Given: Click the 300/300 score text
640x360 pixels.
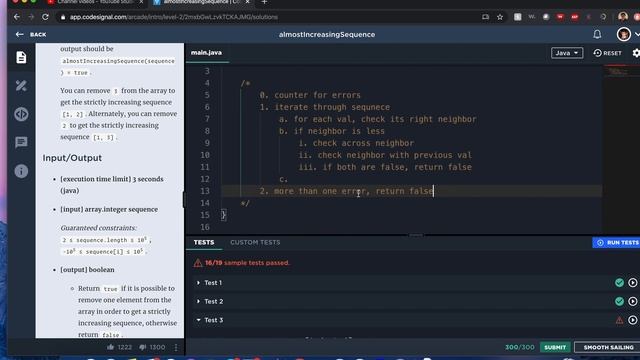Looking at the screenshot, I should tap(520, 347).
